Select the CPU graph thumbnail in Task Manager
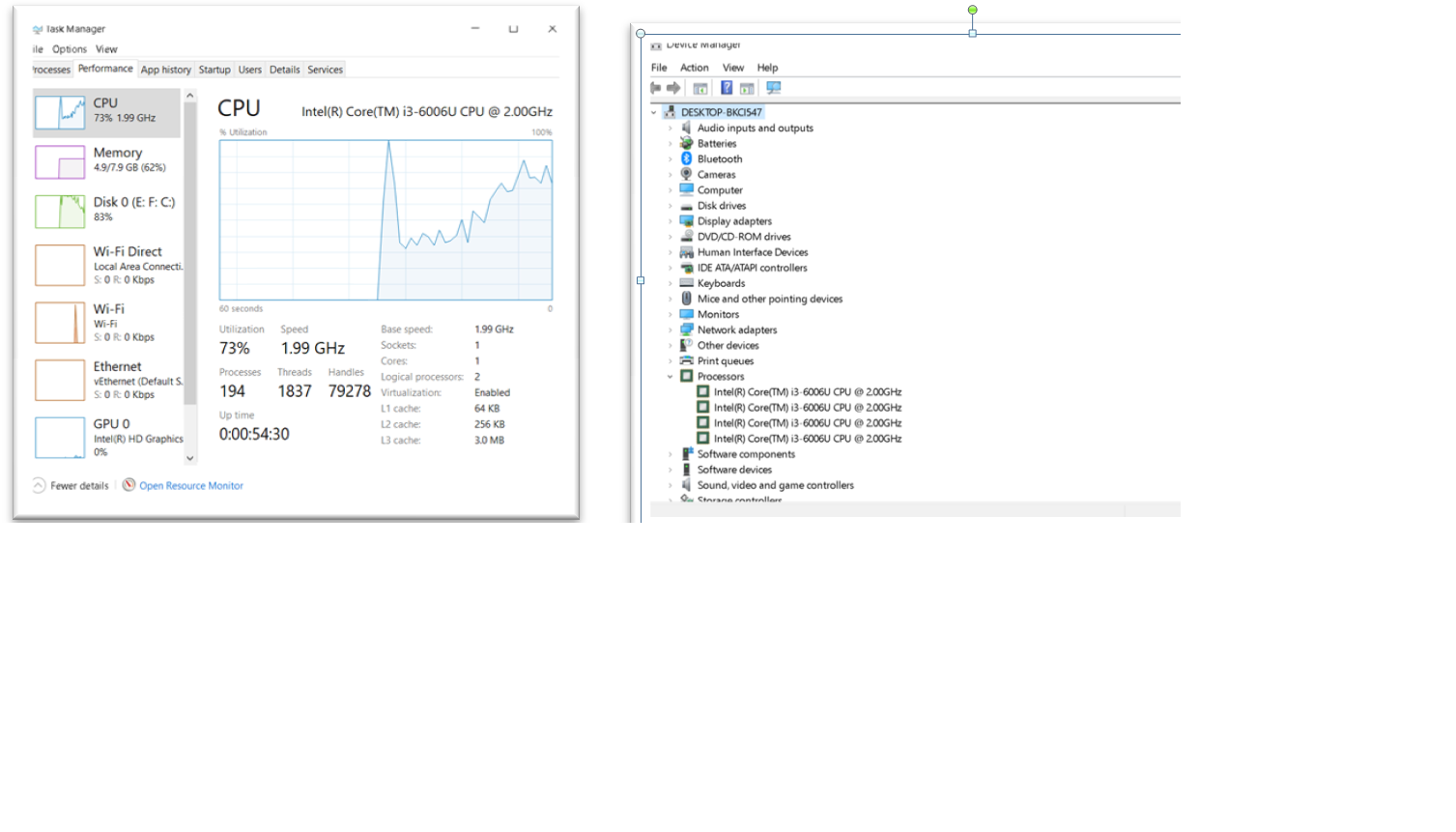 60,112
